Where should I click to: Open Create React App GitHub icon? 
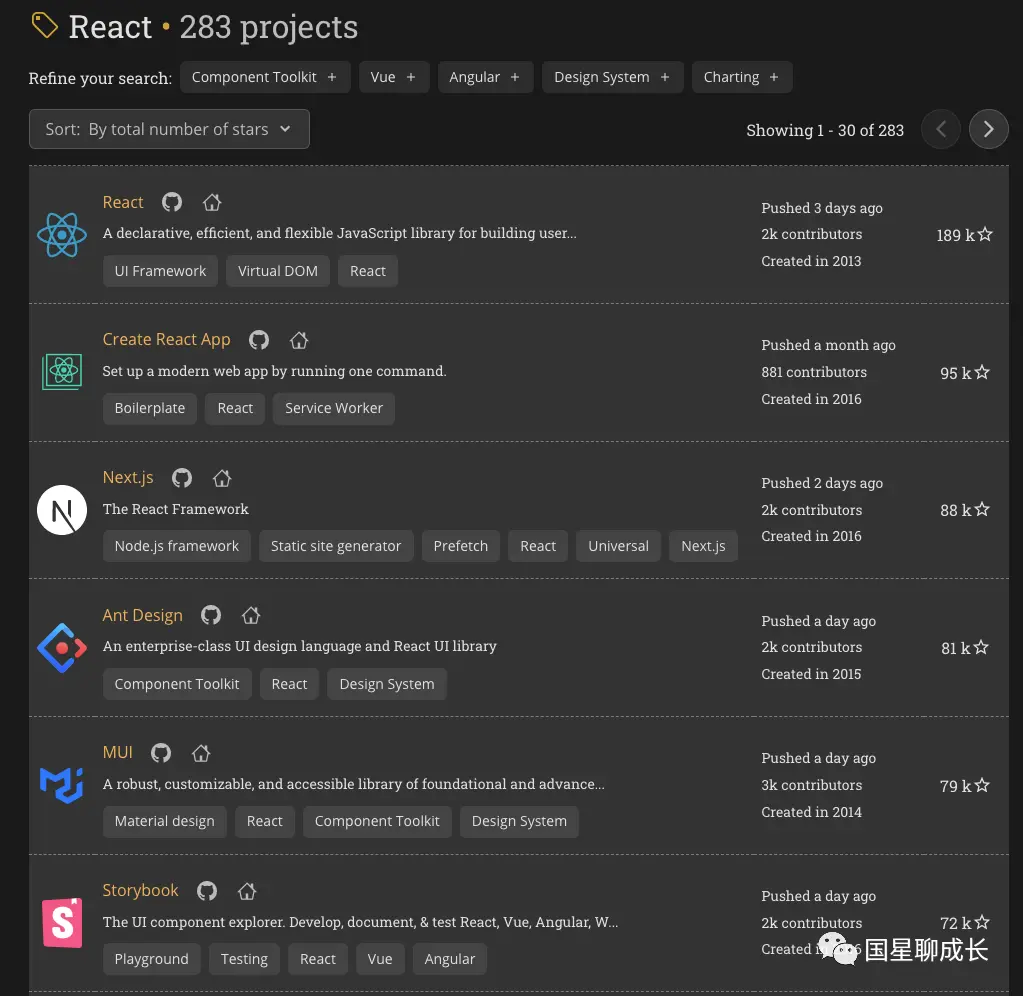click(259, 340)
